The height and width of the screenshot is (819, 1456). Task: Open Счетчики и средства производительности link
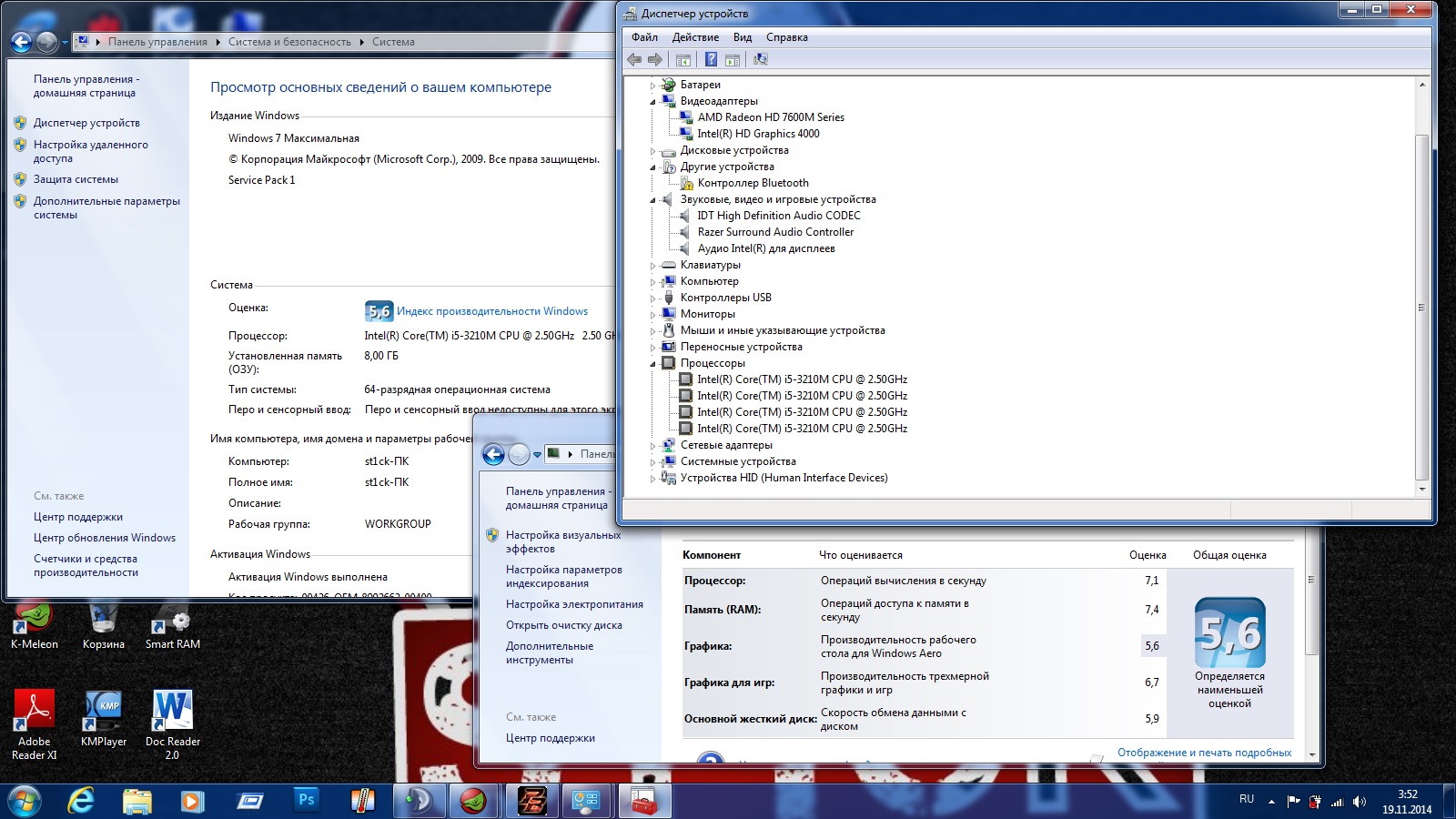(x=86, y=565)
